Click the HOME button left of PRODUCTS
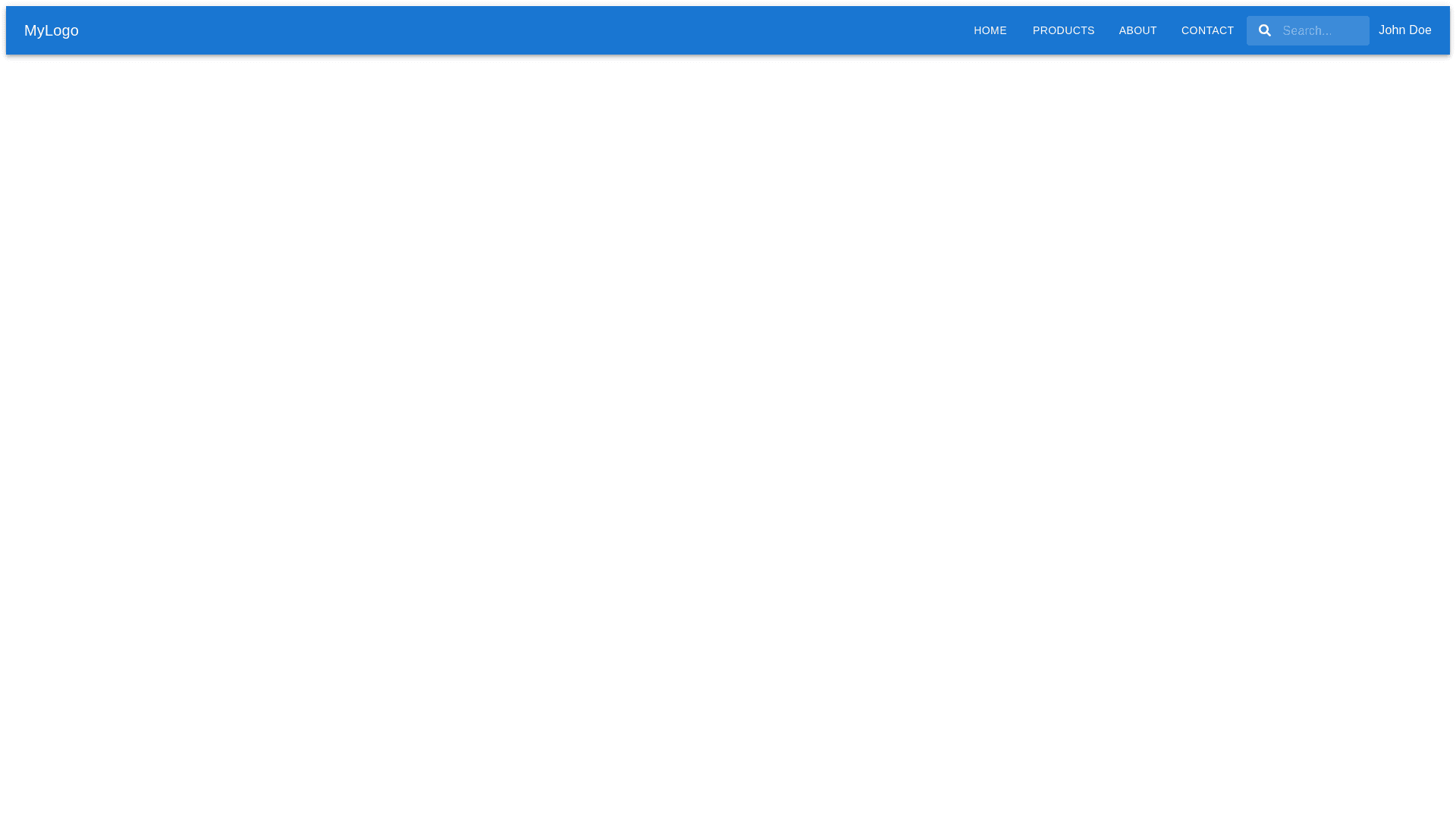Image resolution: width=1456 pixels, height=819 pixels. 990,31
